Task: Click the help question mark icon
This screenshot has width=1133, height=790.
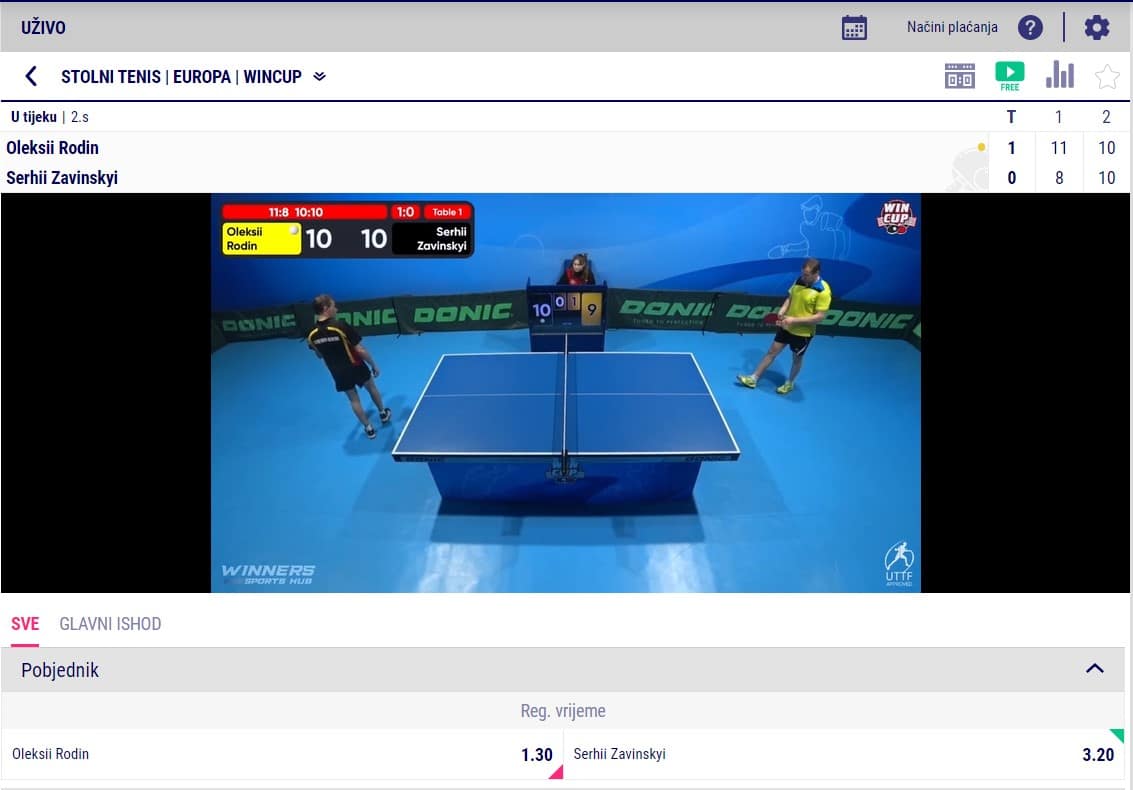Action: click(1030, 27)
